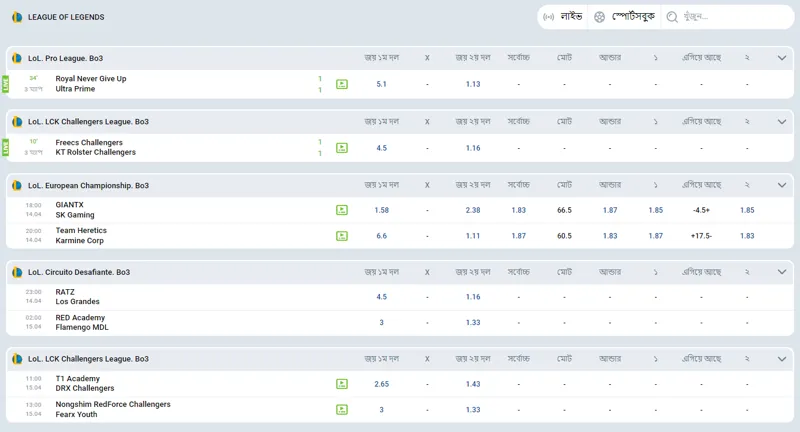Viewport: 800px width, 432px height.
Task: Open stream icon for T1 Academy match
Action: (x=342, y=384)
